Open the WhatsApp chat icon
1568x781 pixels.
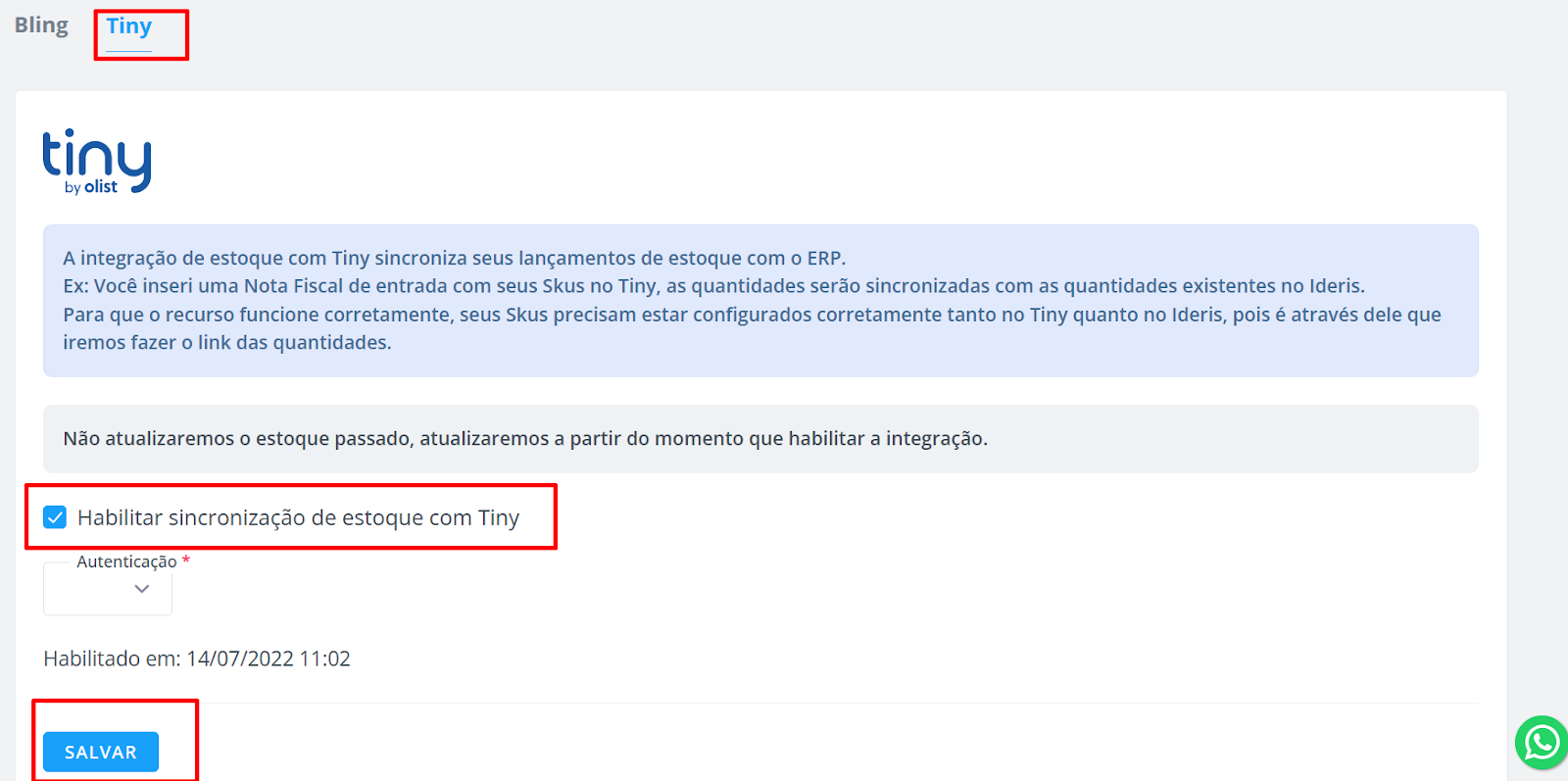[1542, 743]
